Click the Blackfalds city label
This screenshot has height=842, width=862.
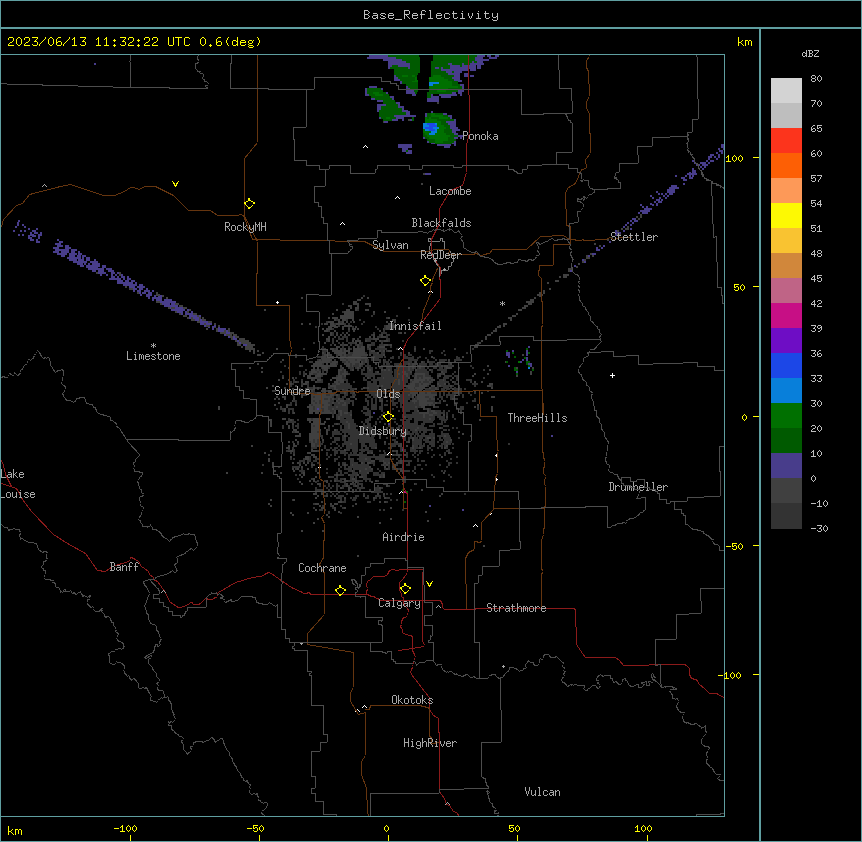441,223
